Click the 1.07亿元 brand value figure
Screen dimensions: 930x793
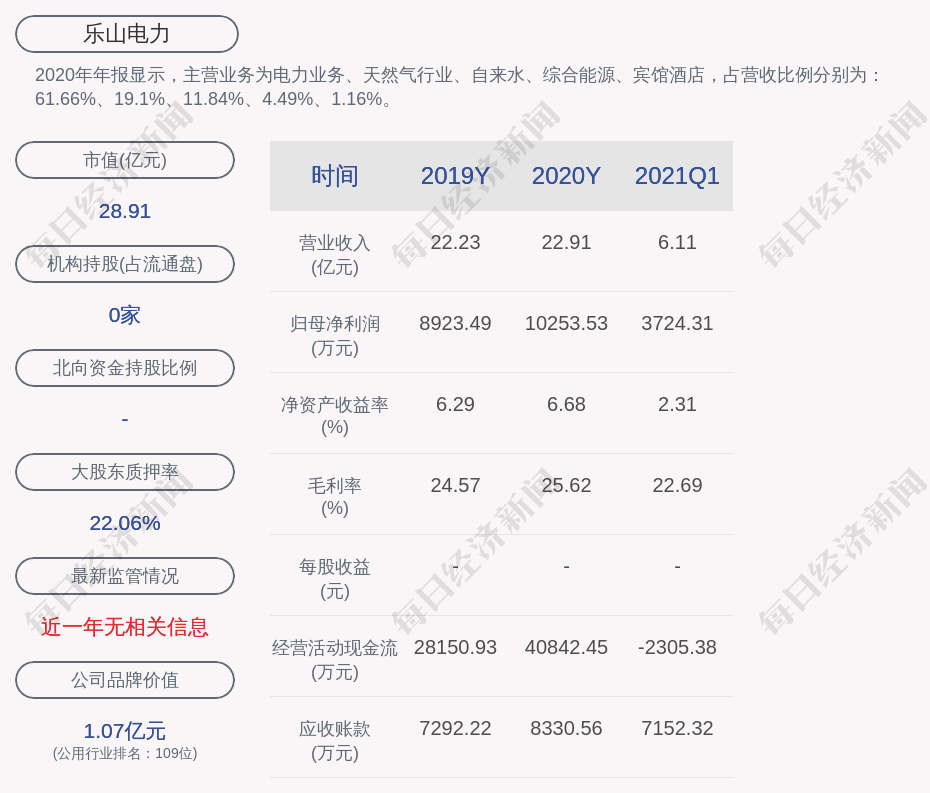(x=125, y=731)
